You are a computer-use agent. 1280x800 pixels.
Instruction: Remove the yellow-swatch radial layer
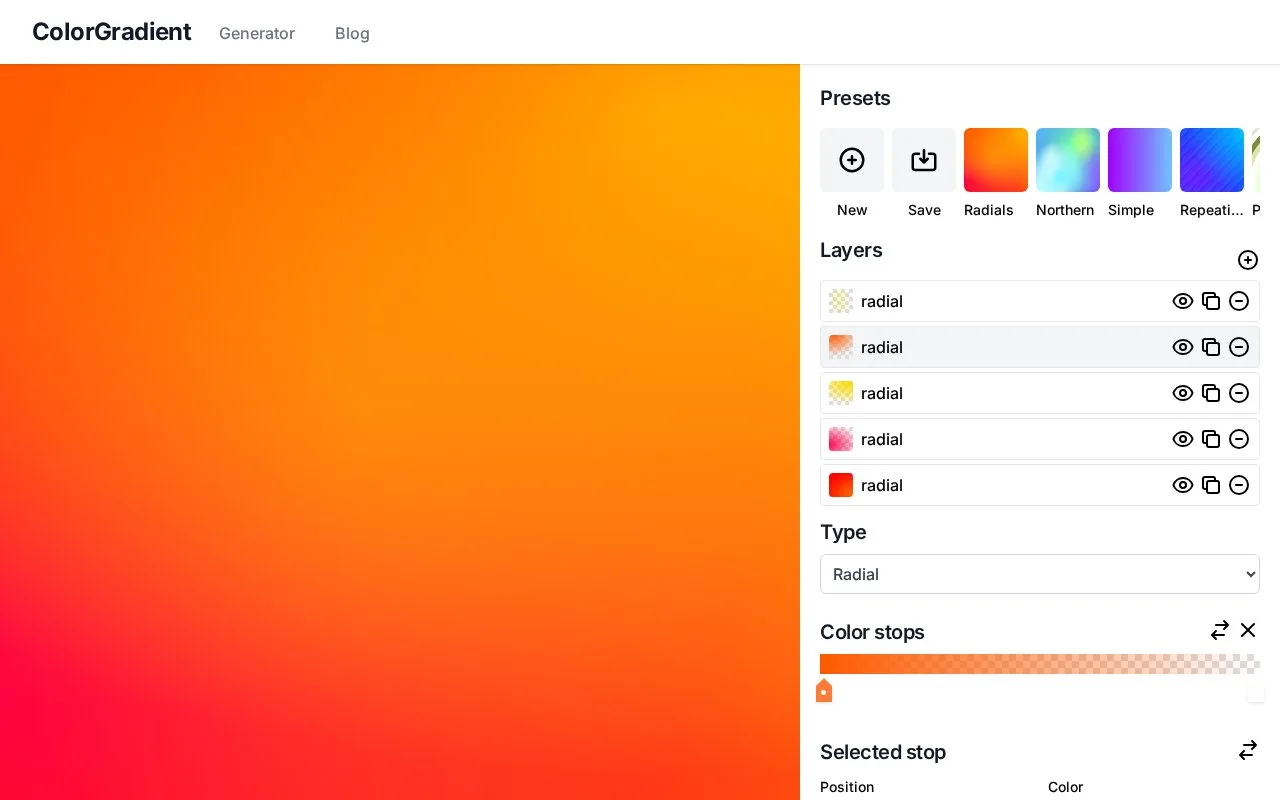[x=1239, y=393]
